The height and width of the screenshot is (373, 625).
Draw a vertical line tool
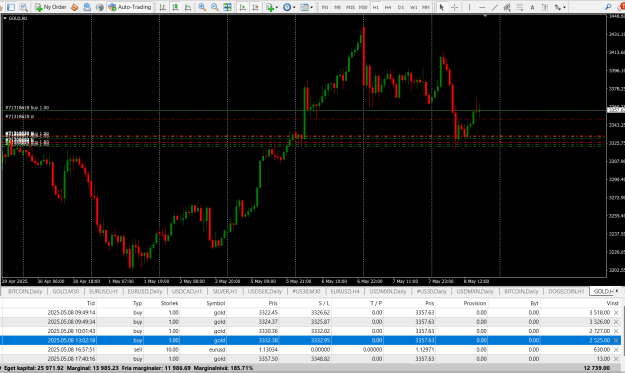[x=470, y=7]
